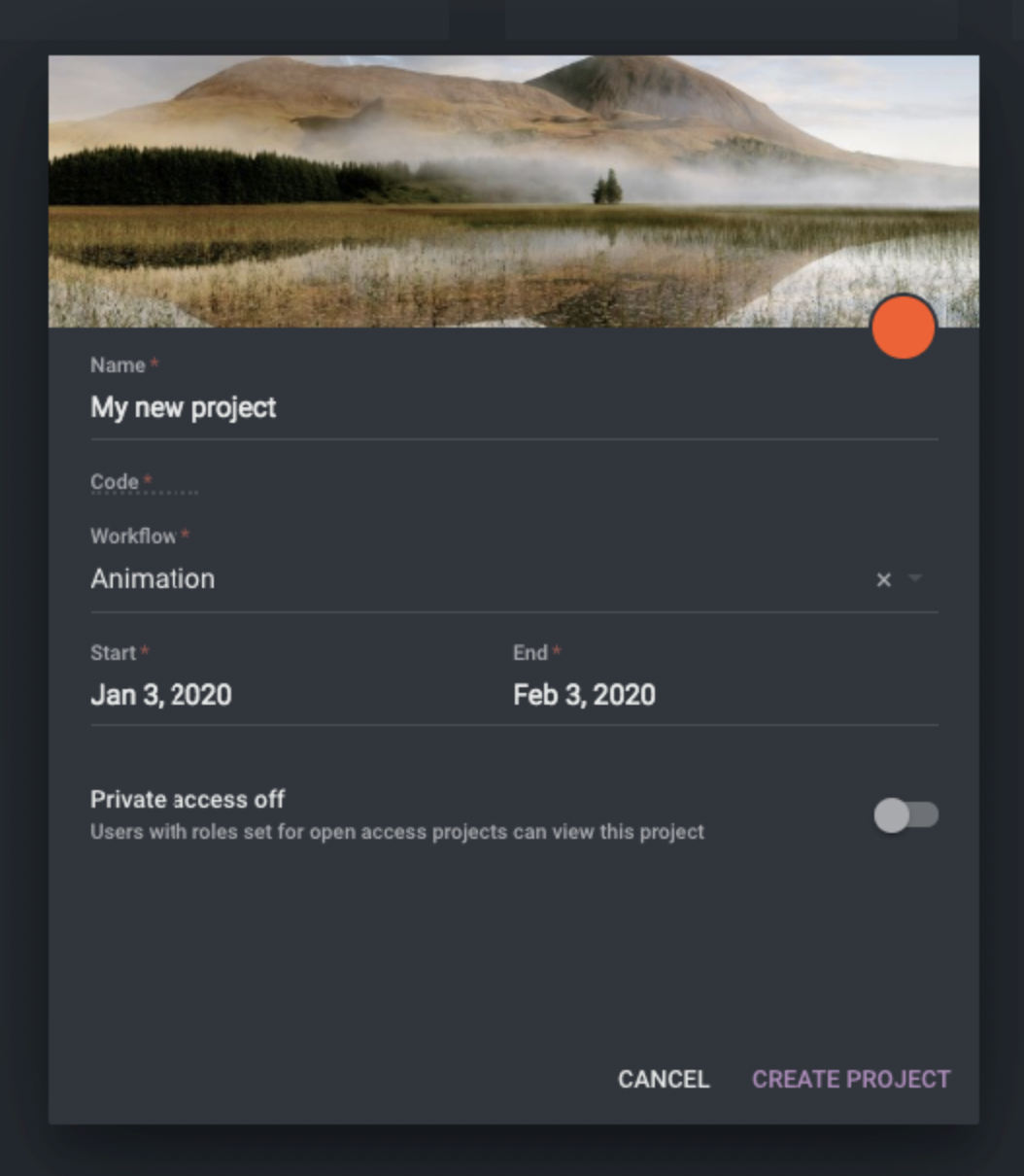Expand the Workflow field by clicking Animation
This screenshot has height=1176, width=1024.
153,578
